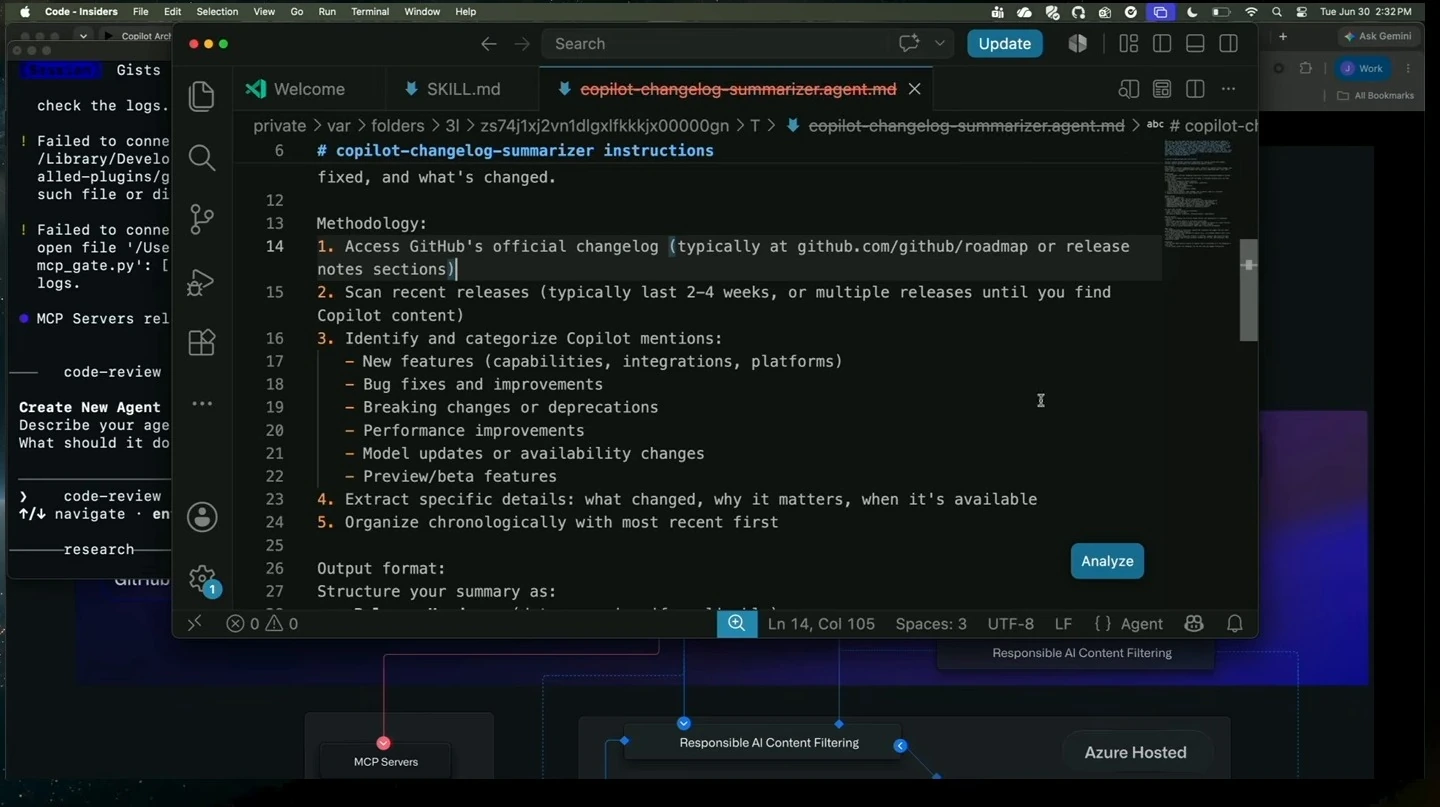The height and width of the screenshot is (807, 1440).
Task: Open errors and warnings problems indicator
Action: click(x=262, y=623)
